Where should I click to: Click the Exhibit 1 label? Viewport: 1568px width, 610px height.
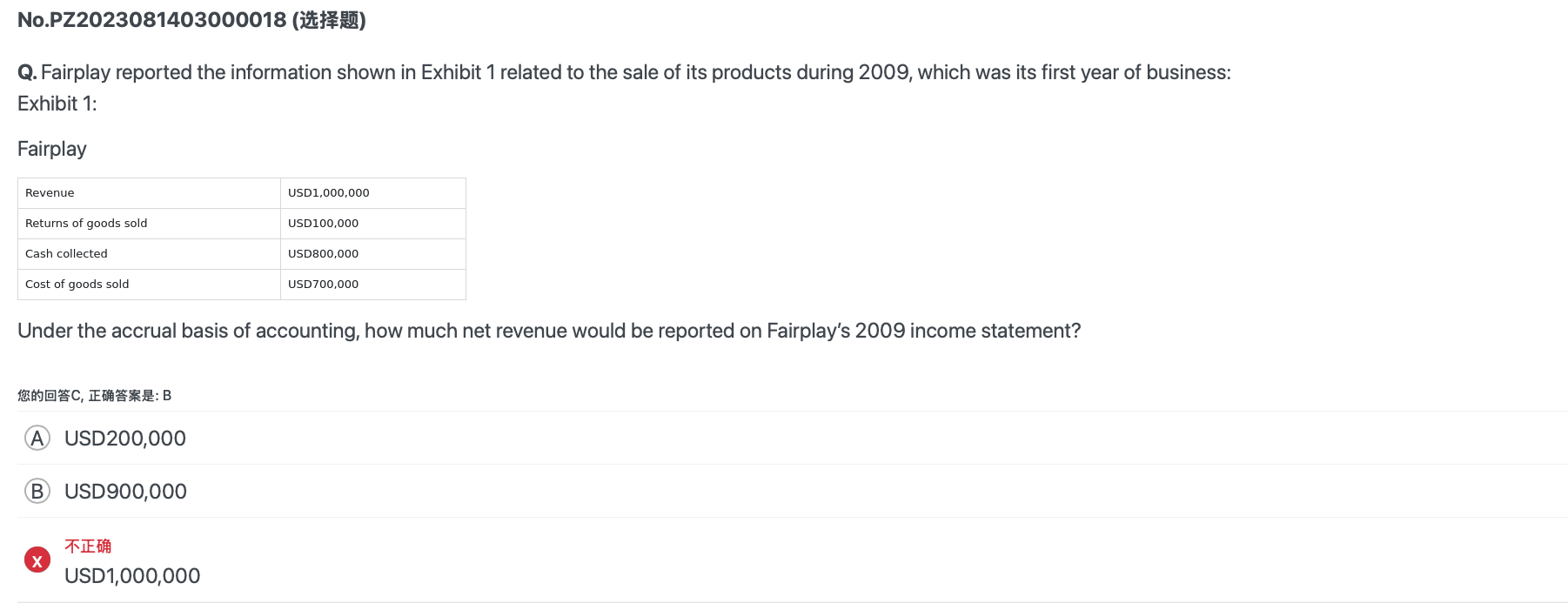click(57, 104)
